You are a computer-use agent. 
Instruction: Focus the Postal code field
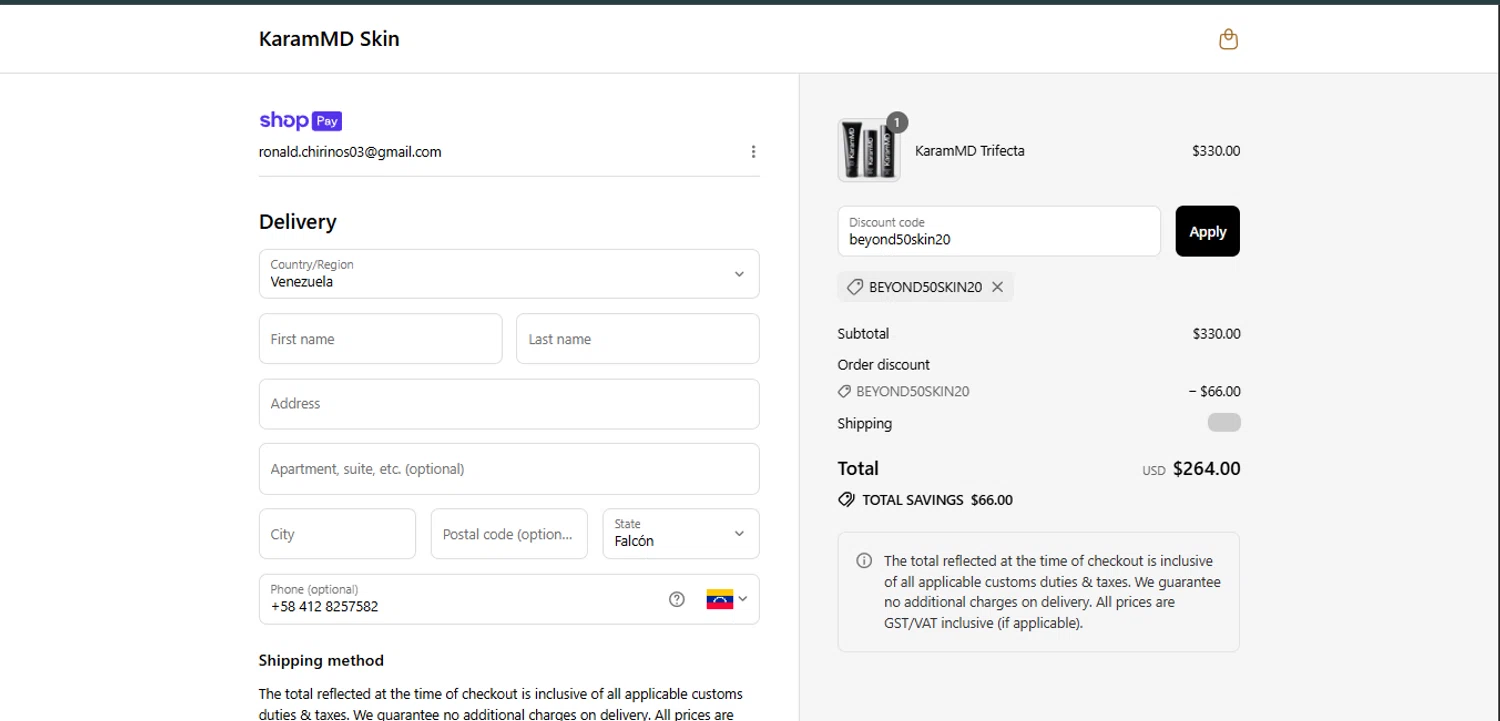coord(509,534)
